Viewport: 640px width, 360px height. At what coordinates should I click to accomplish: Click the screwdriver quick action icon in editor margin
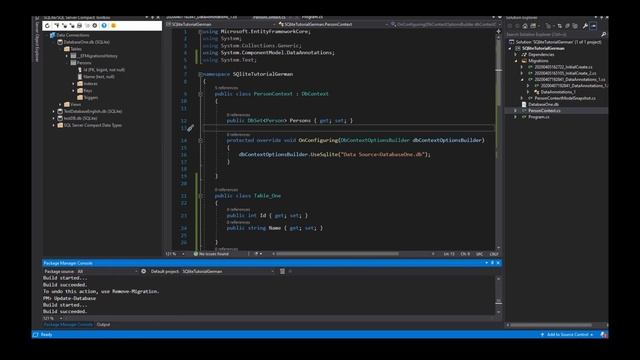pos(190,128)
